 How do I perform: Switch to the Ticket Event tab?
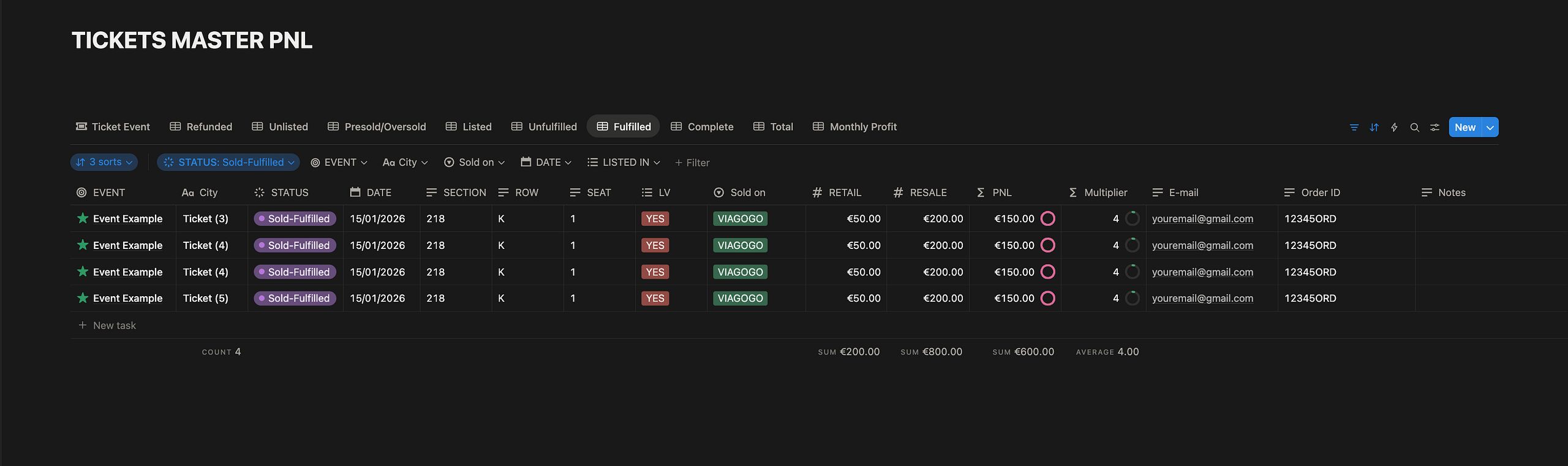pyautogui.click(x=113, y=127)
